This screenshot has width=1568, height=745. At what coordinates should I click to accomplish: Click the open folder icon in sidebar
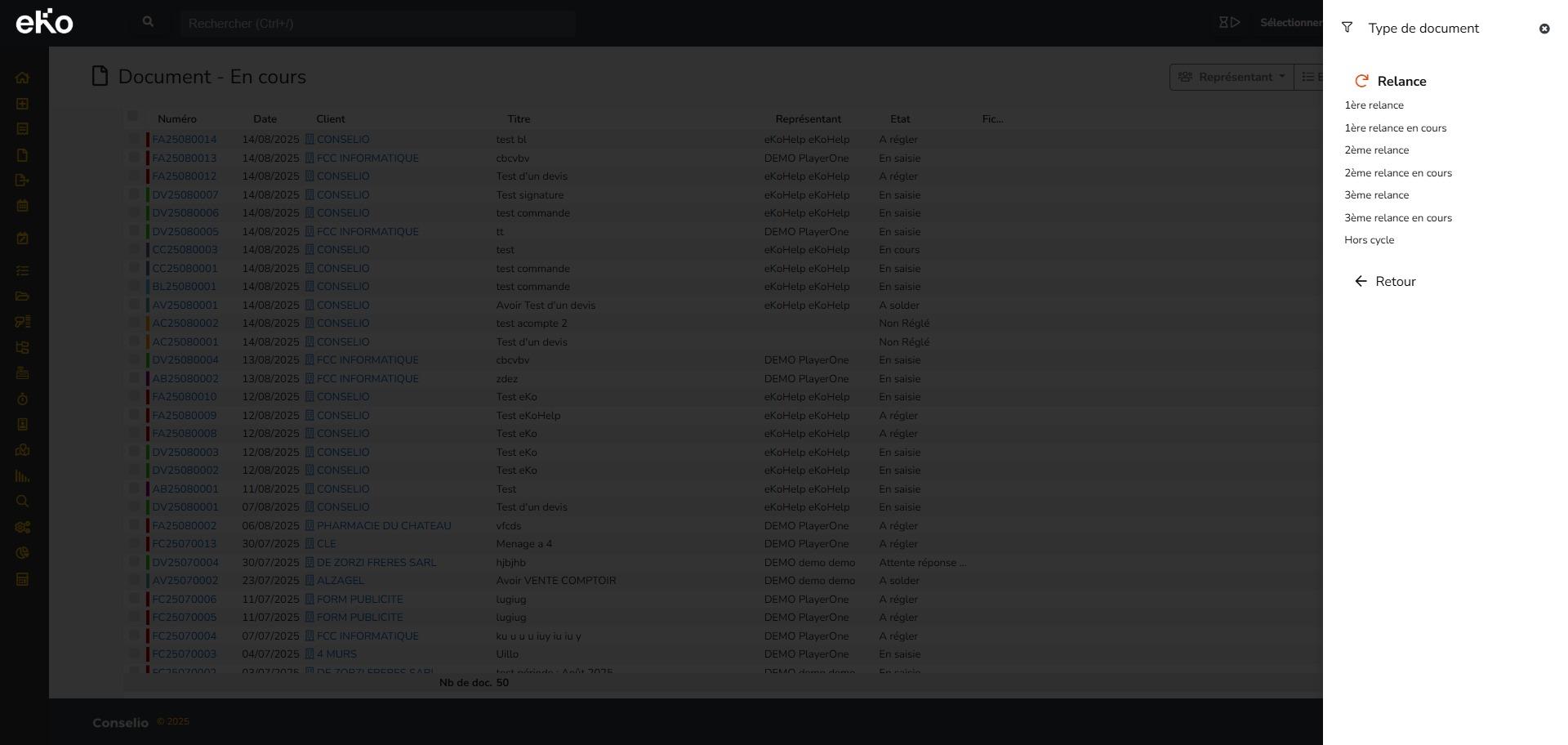coord(22,296)
